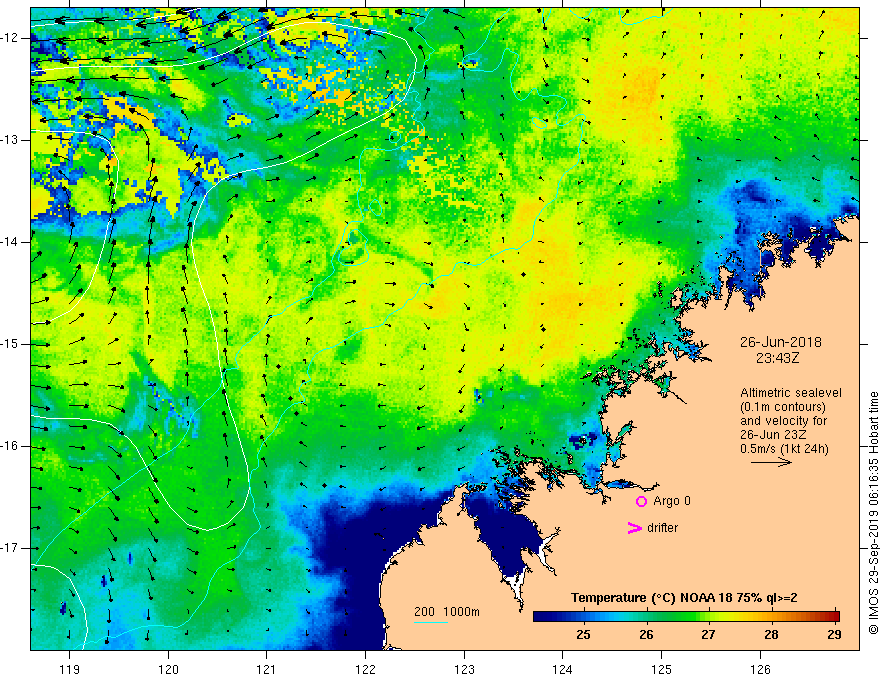Viewport: 880px width, 680px height.
Task: Click longitude axis label 119
Action: point(70,669)
